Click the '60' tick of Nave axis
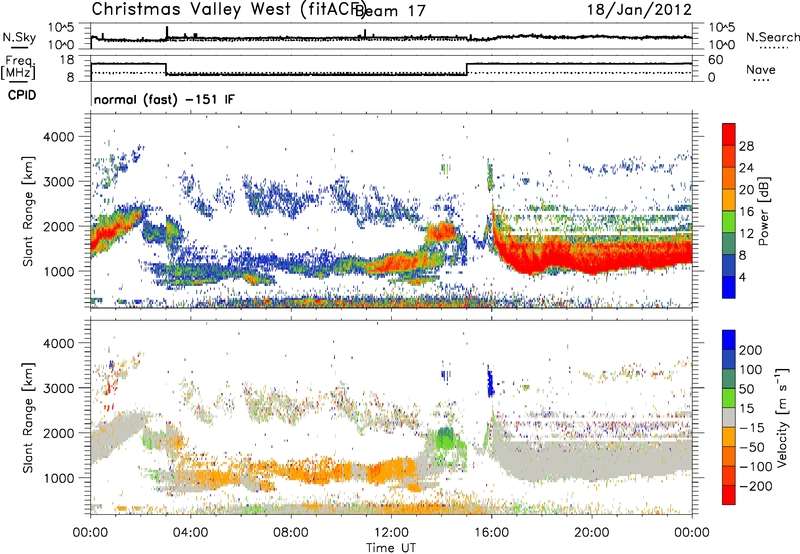 716,60
